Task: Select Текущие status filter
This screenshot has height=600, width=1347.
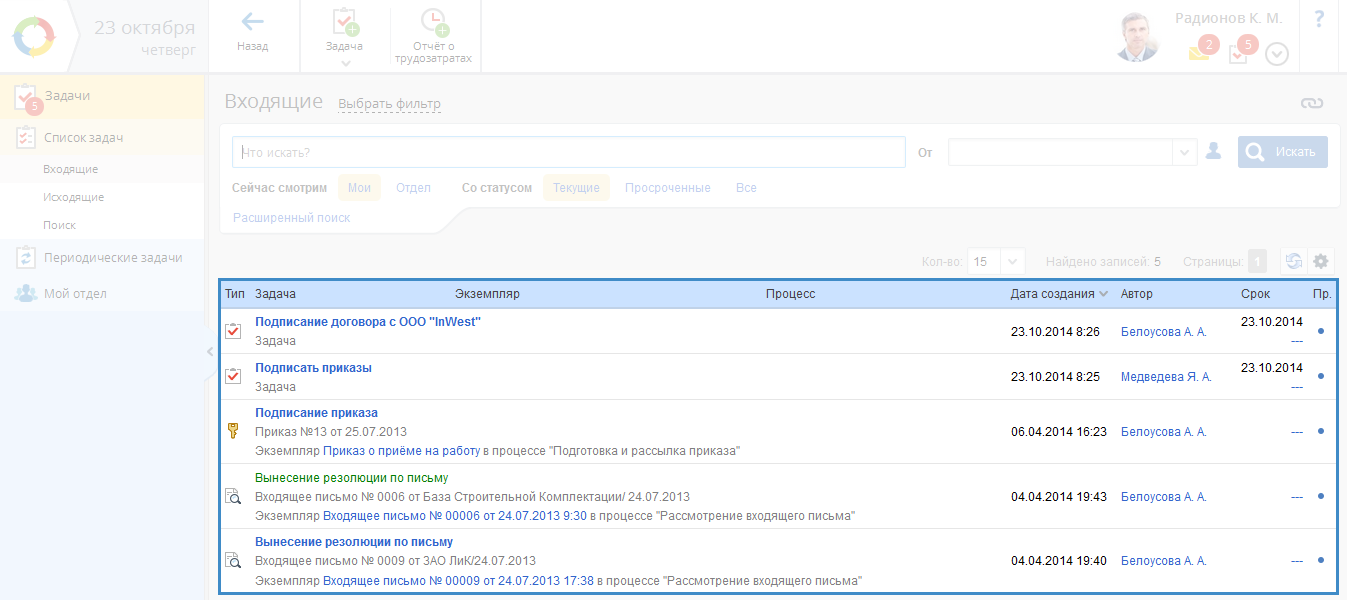Action: click(576, 188)
